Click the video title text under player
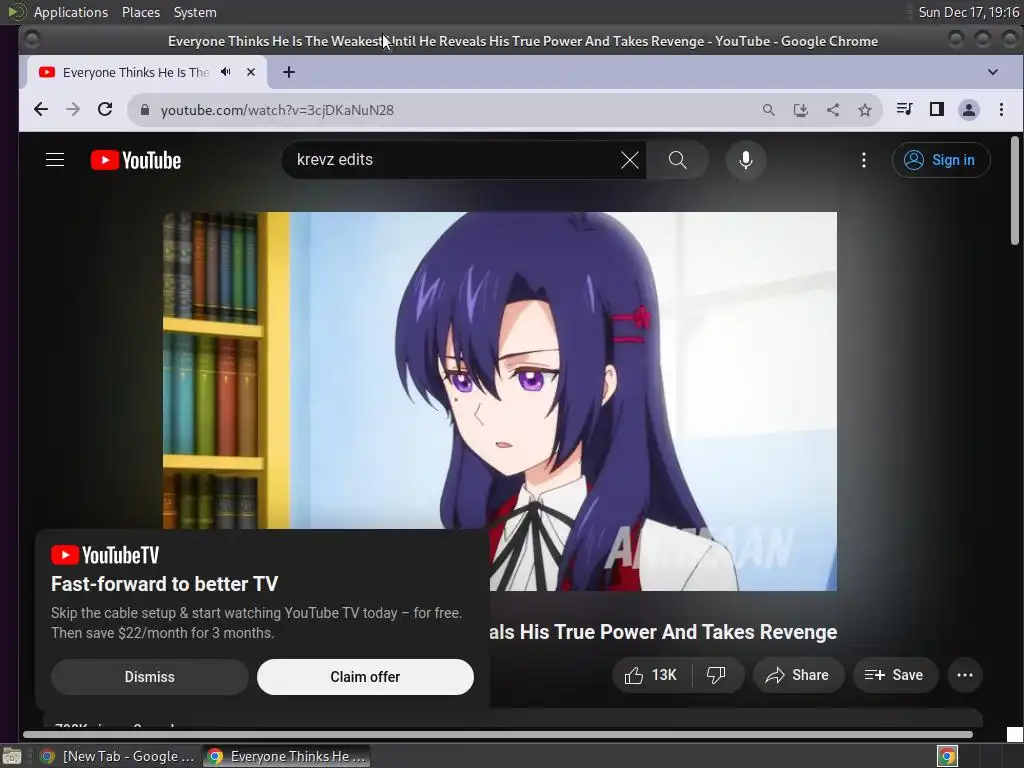Viewport: 1024px width, 768px height. tap(663, 632)
